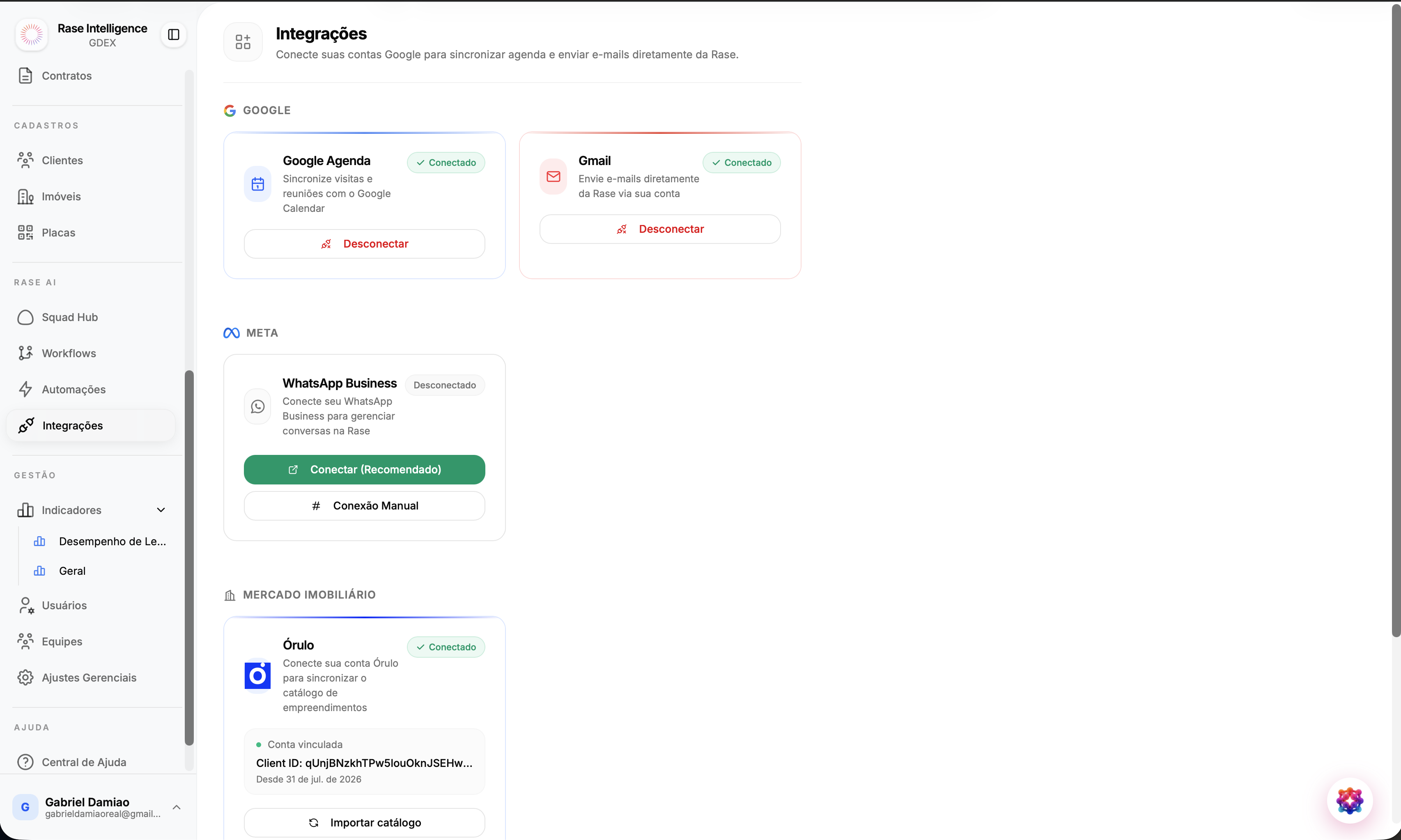
Task: Disconnect Google Agenda with Desconectar button
Action: tap(364, 244)
